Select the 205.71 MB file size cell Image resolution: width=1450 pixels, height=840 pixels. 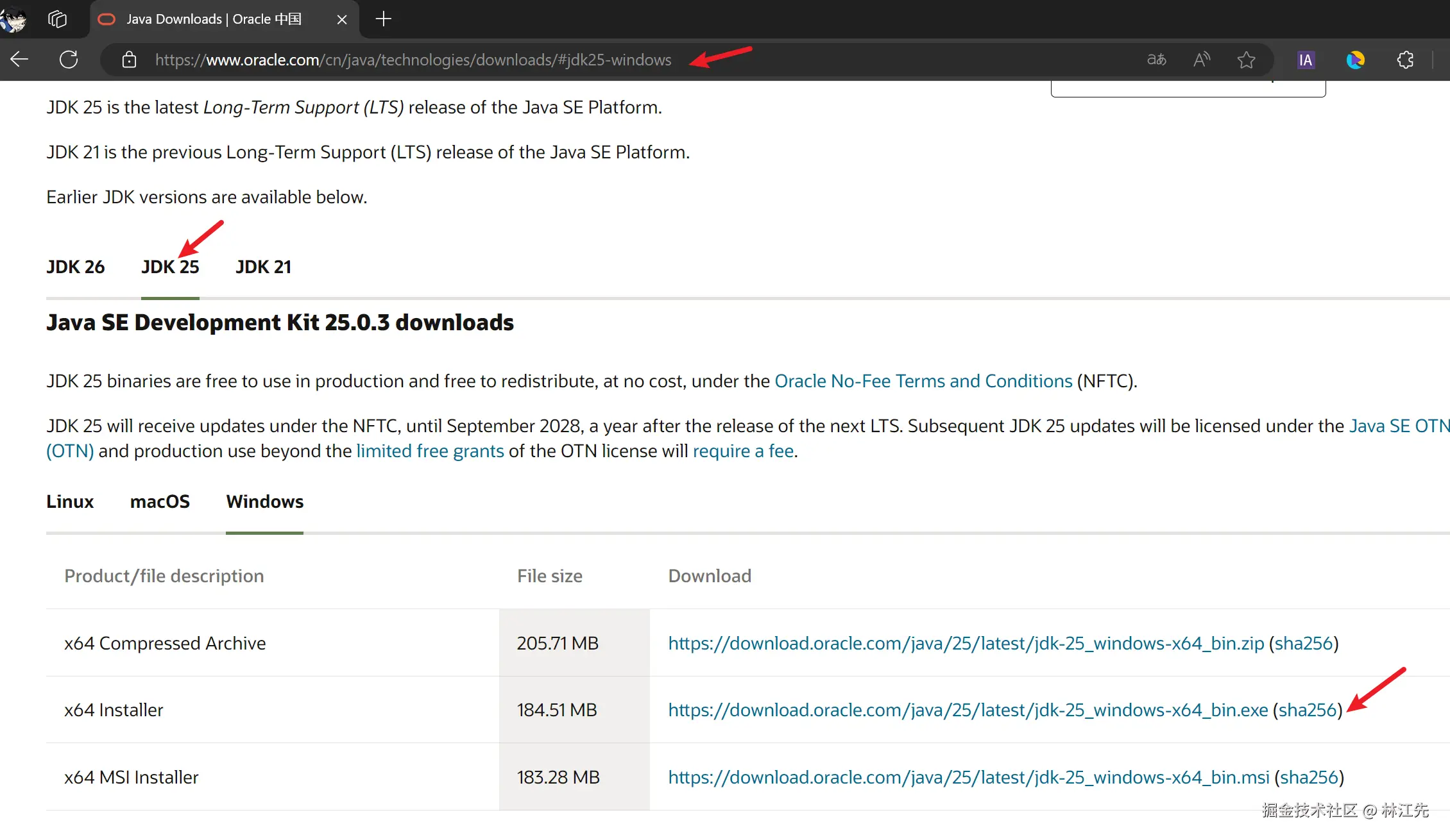tap(574, 643)
